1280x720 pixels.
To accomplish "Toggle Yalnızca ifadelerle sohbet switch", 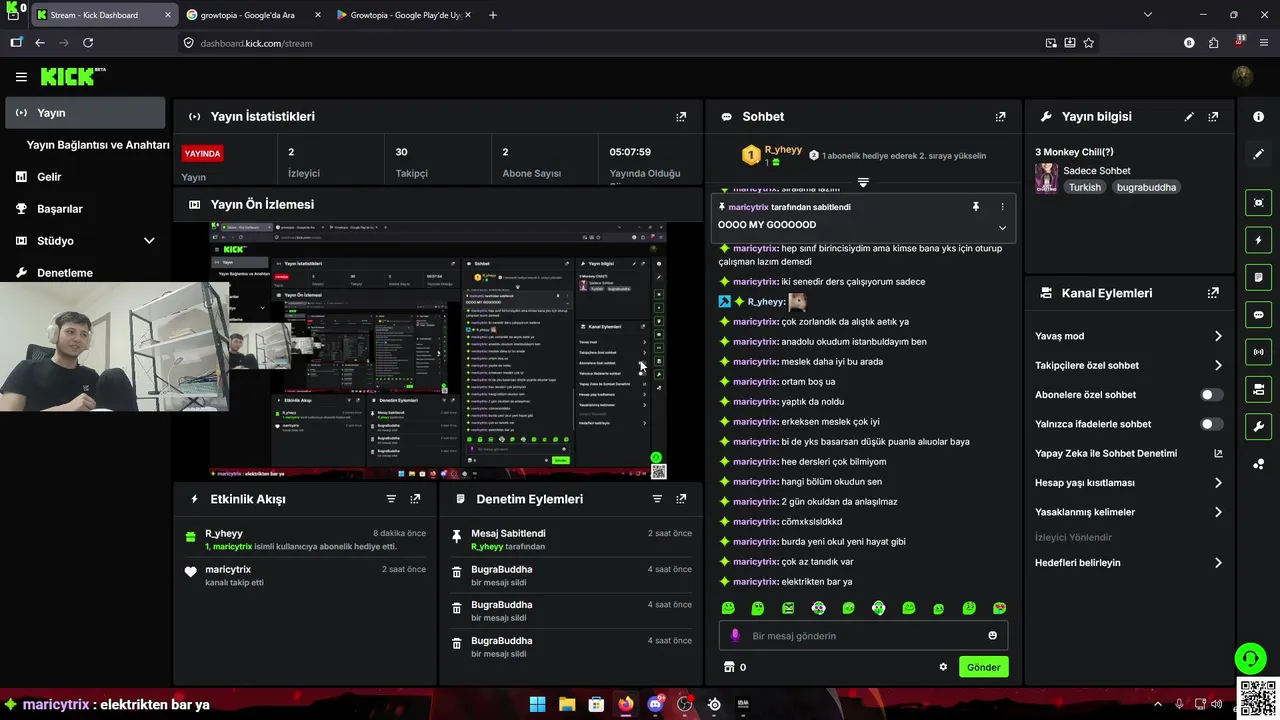I will tap(1211, 424).
